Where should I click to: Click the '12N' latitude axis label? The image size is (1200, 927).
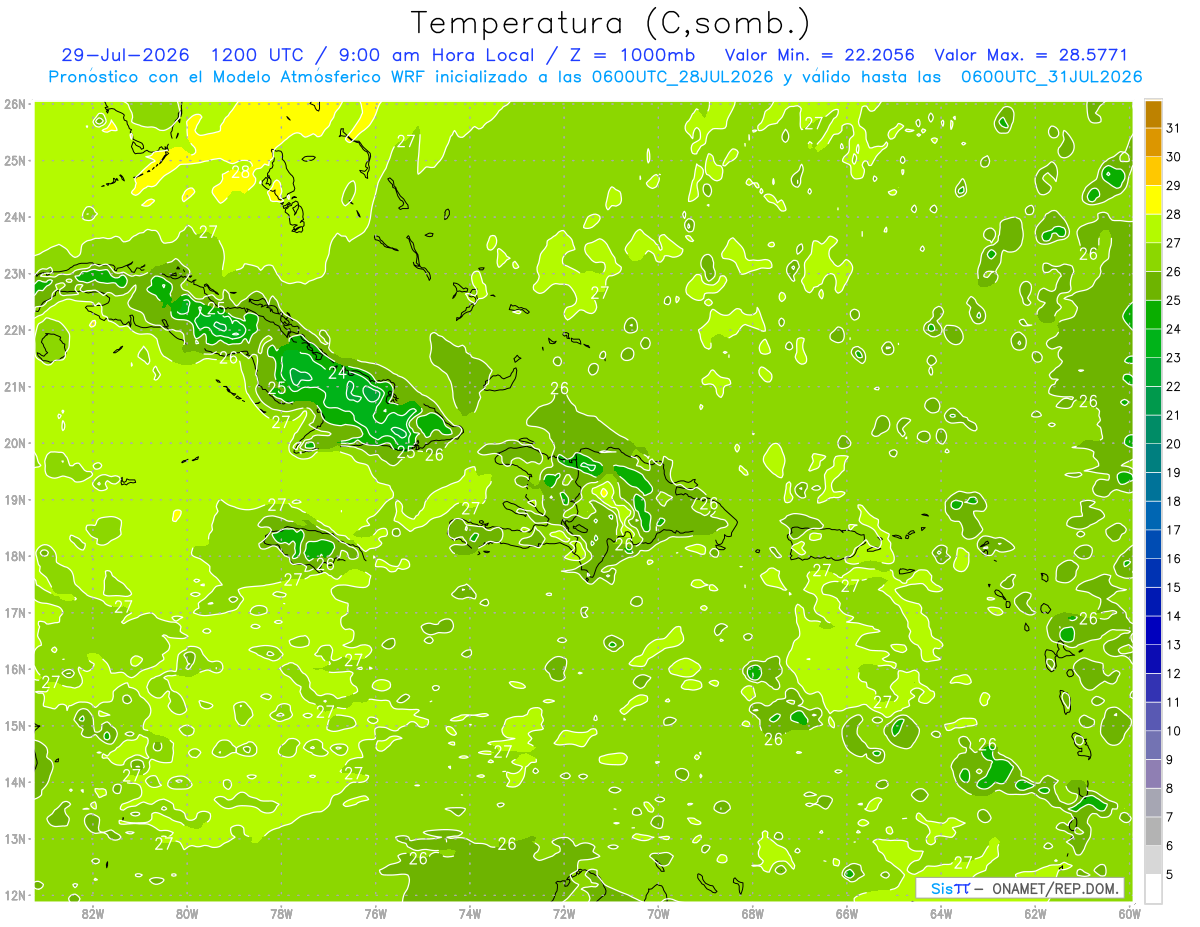click(x=15, y=895)
